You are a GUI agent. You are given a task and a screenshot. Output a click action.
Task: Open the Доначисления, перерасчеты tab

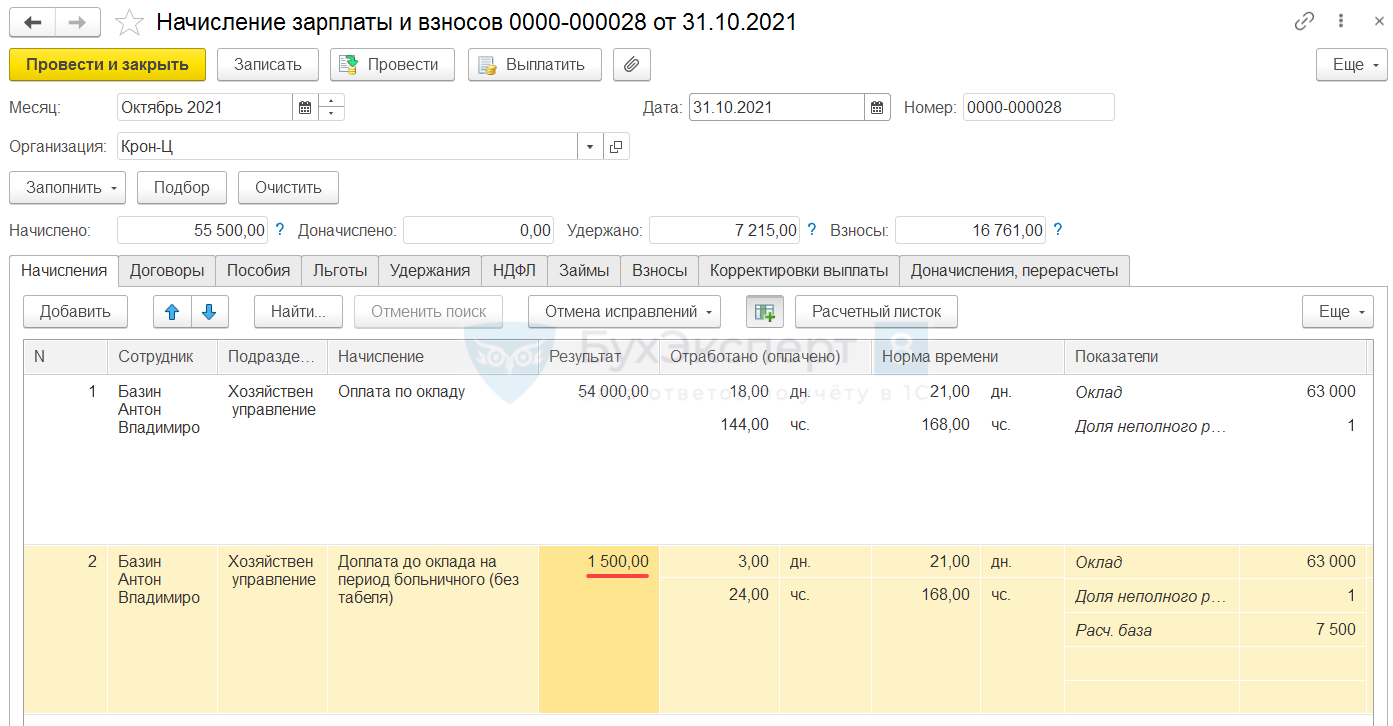point(1015,271)
